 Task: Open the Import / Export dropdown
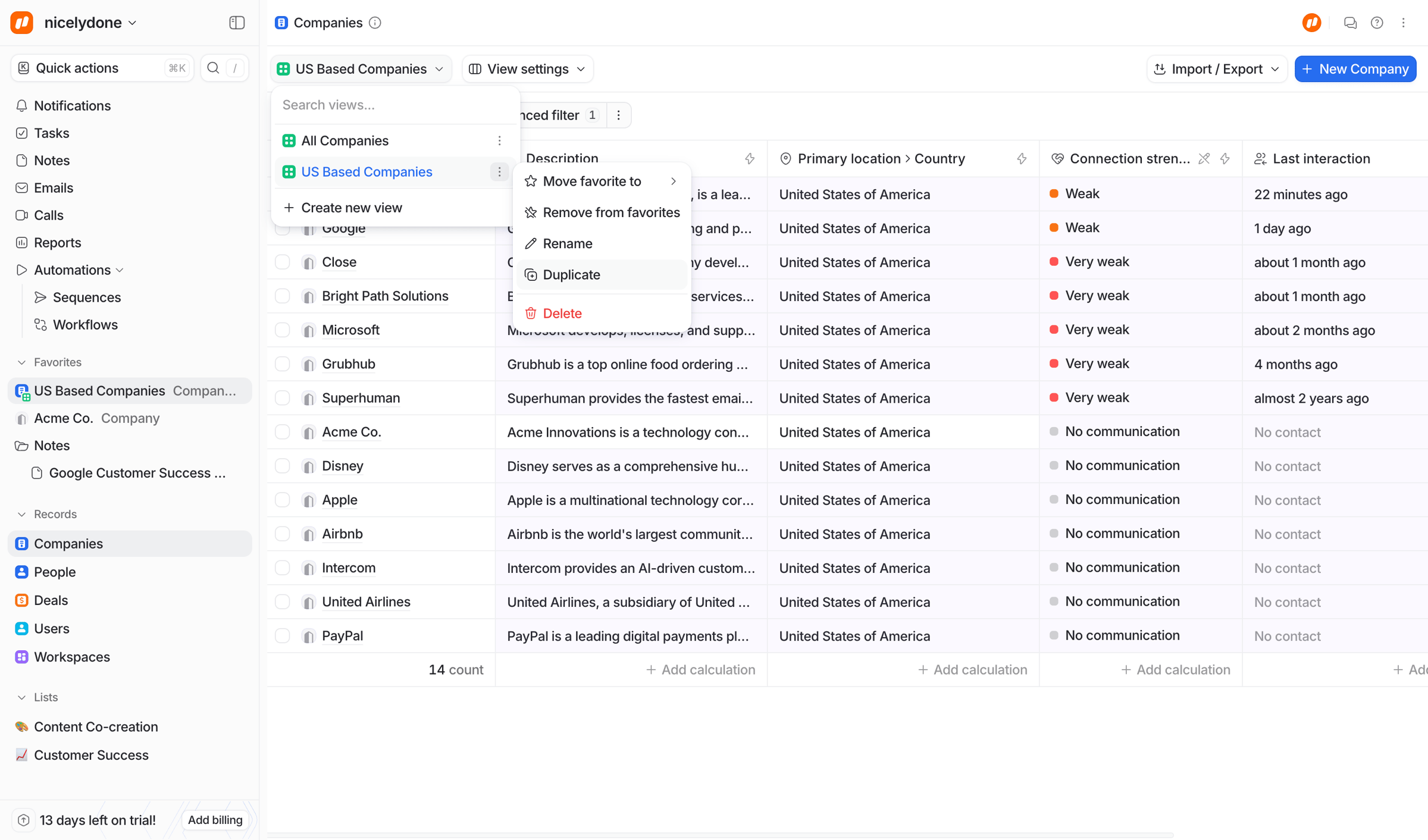pyautogui.click(x=1216, y=69)
